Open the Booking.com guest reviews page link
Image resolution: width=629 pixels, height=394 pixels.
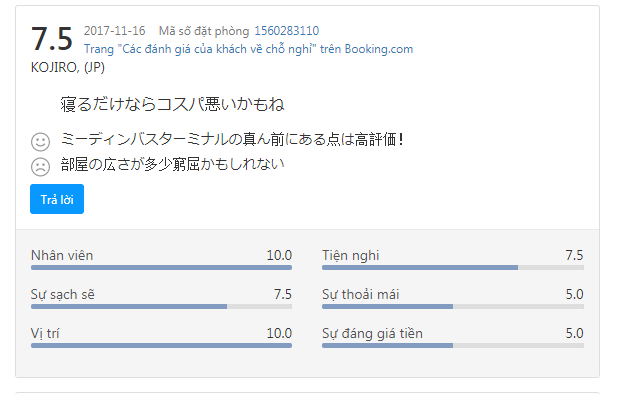[248, 49]
